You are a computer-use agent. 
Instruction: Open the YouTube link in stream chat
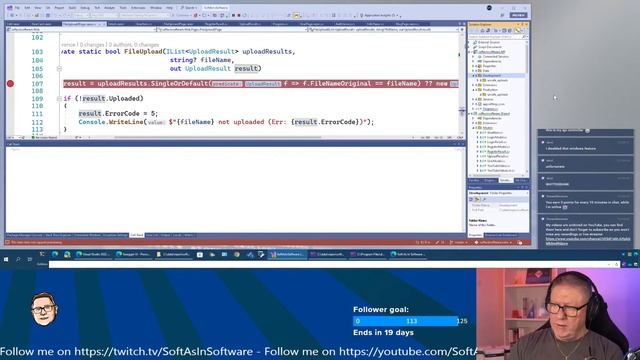[588, 241]
